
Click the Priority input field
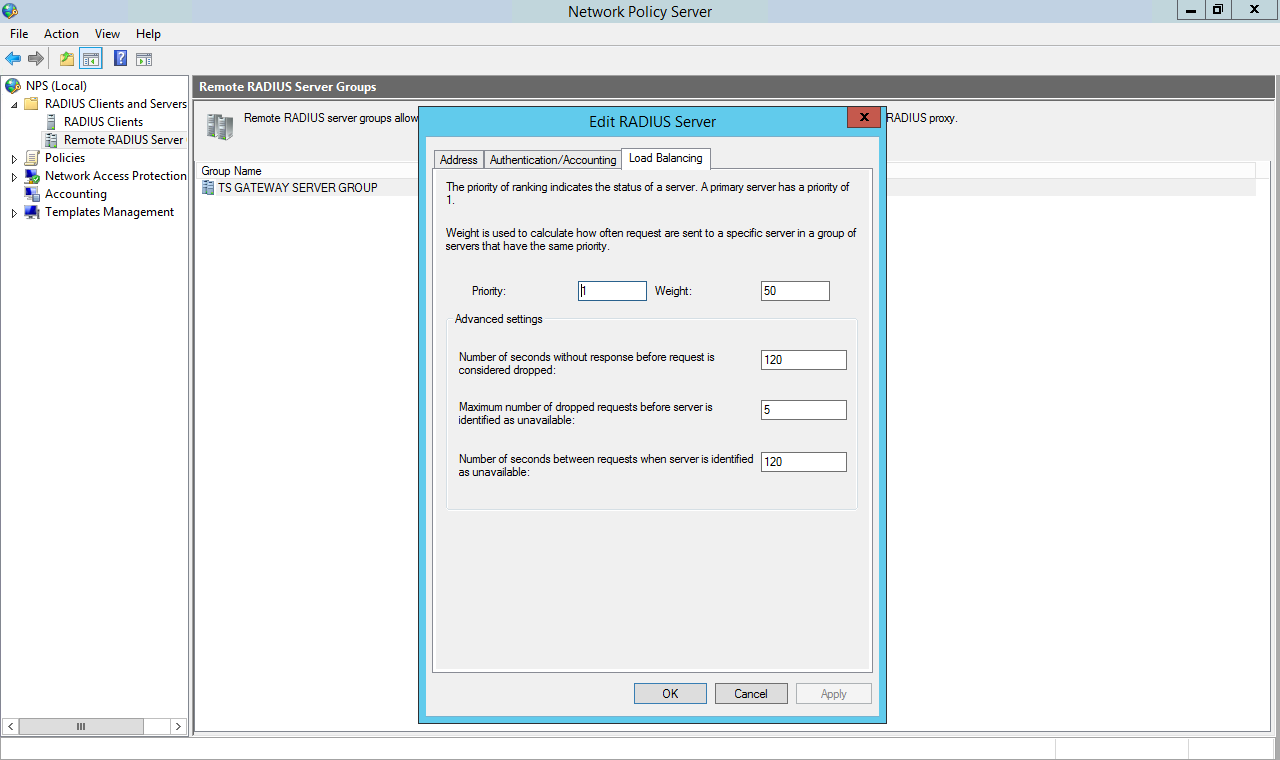click(x=613, y=291)
